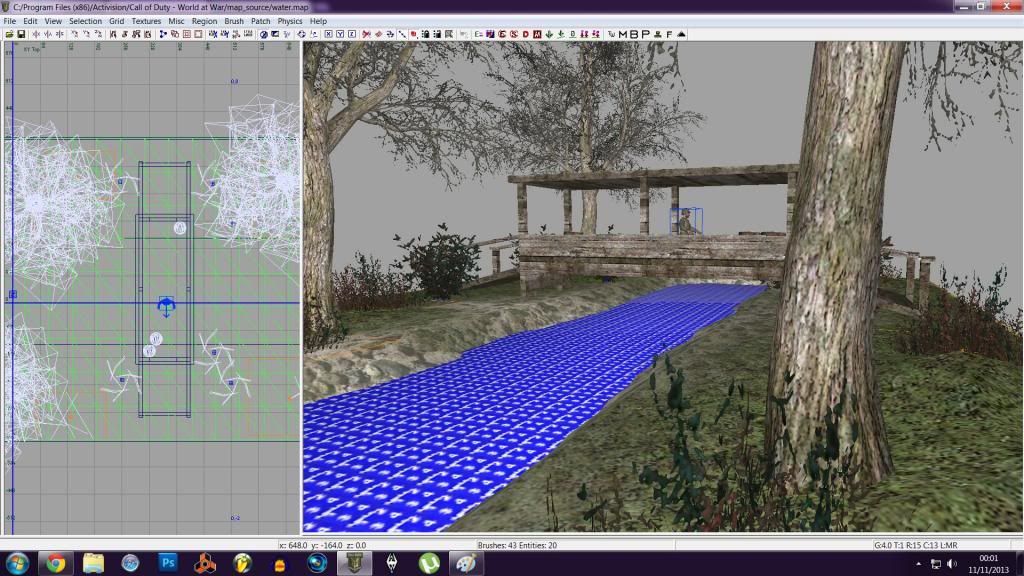Screen dimensions: 1024x576
Task: Open File Explorer from the taskbar
Action: [93, 563]
